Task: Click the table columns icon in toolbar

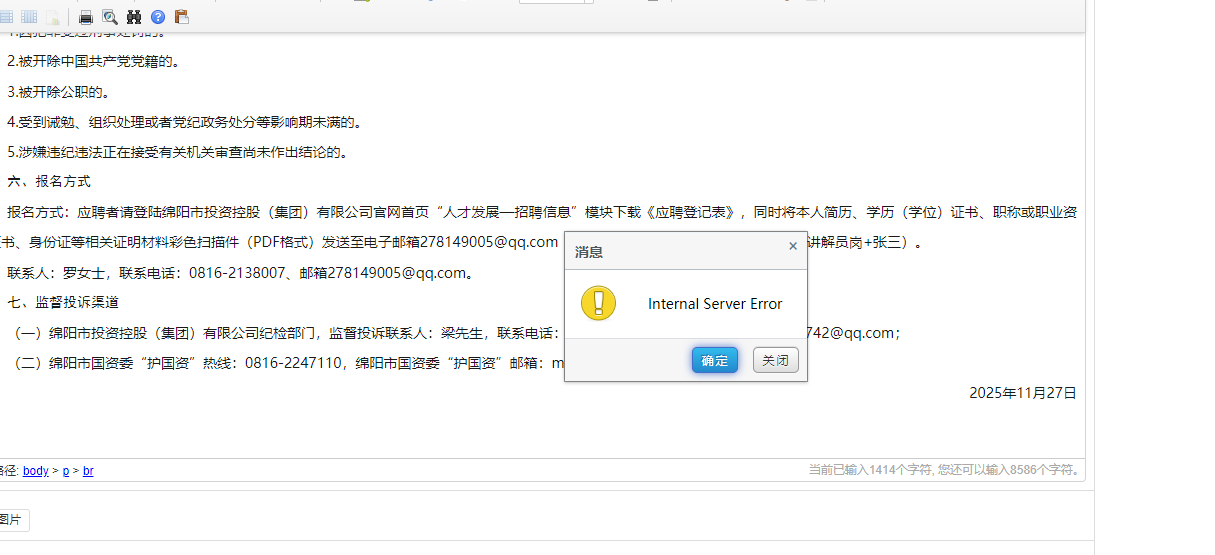Action: pos(29,17)
